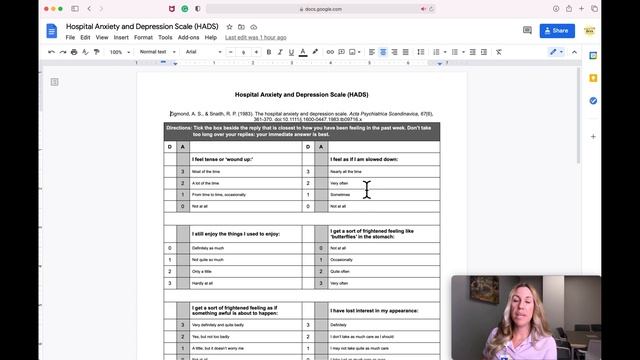Image resolution: width=640 pixels, height=360 pixels.
Task: Open the Normal text styles dropdown
Action: (157, 52)
